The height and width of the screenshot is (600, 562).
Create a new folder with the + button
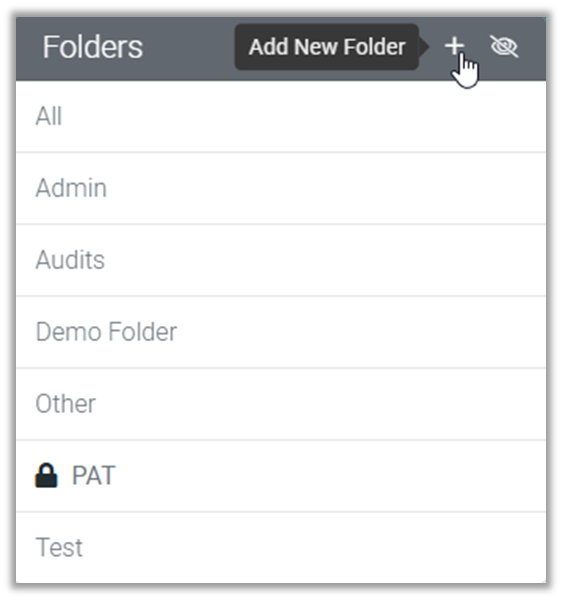[454, 46]
